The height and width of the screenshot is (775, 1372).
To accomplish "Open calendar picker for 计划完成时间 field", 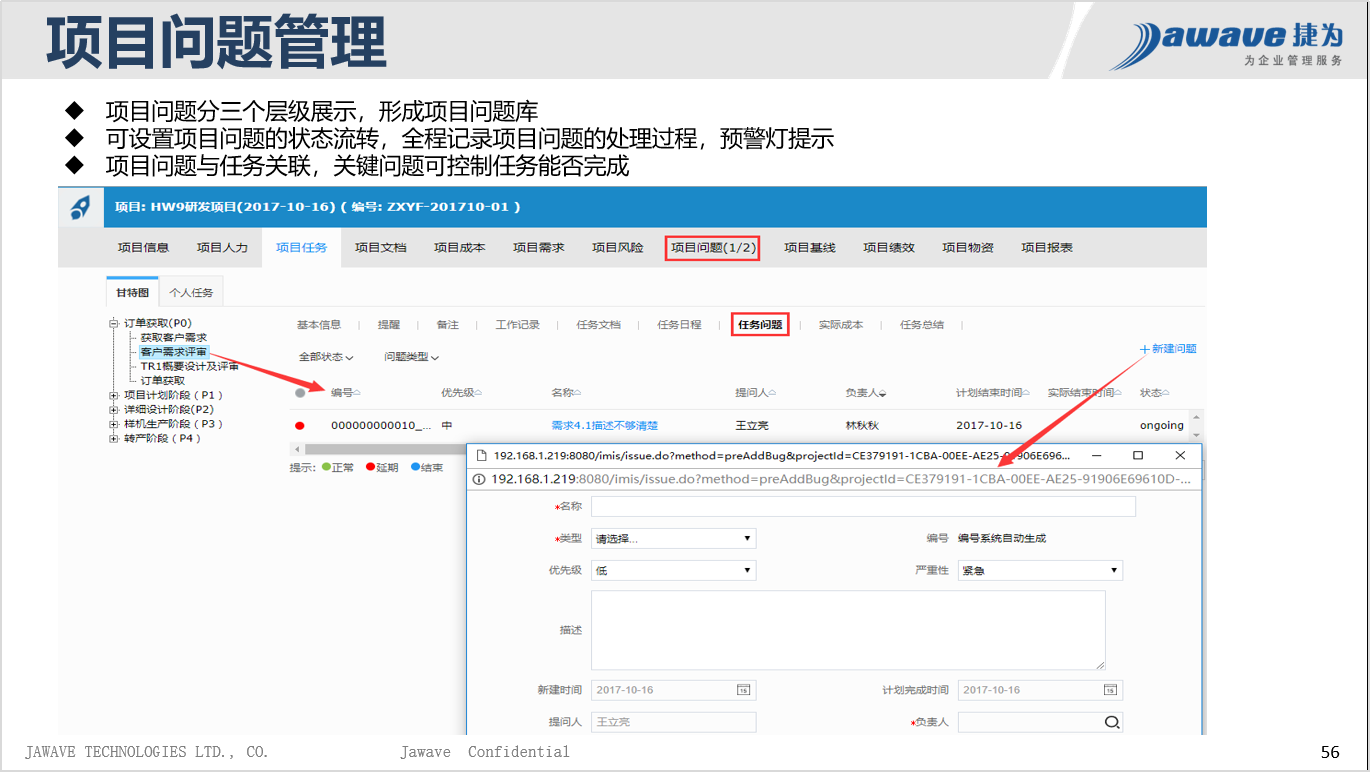I will point(1110,690).
